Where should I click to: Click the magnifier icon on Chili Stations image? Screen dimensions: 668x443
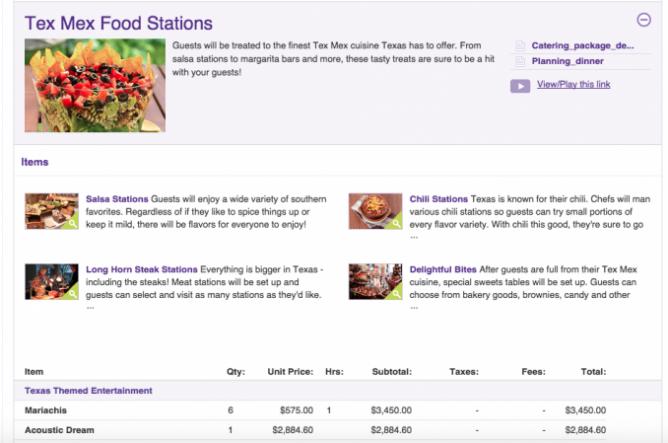click(395, 223)
